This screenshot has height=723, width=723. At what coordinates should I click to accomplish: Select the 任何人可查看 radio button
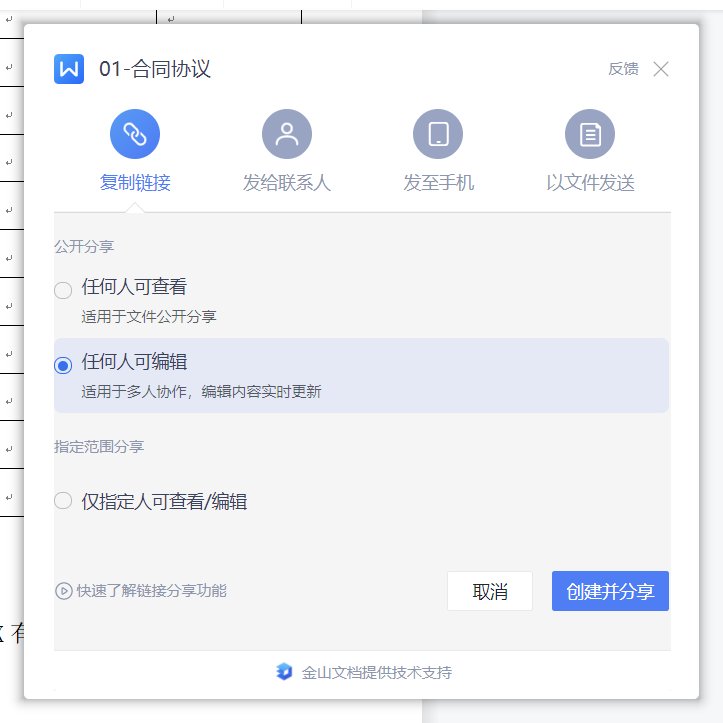(63, 290)
